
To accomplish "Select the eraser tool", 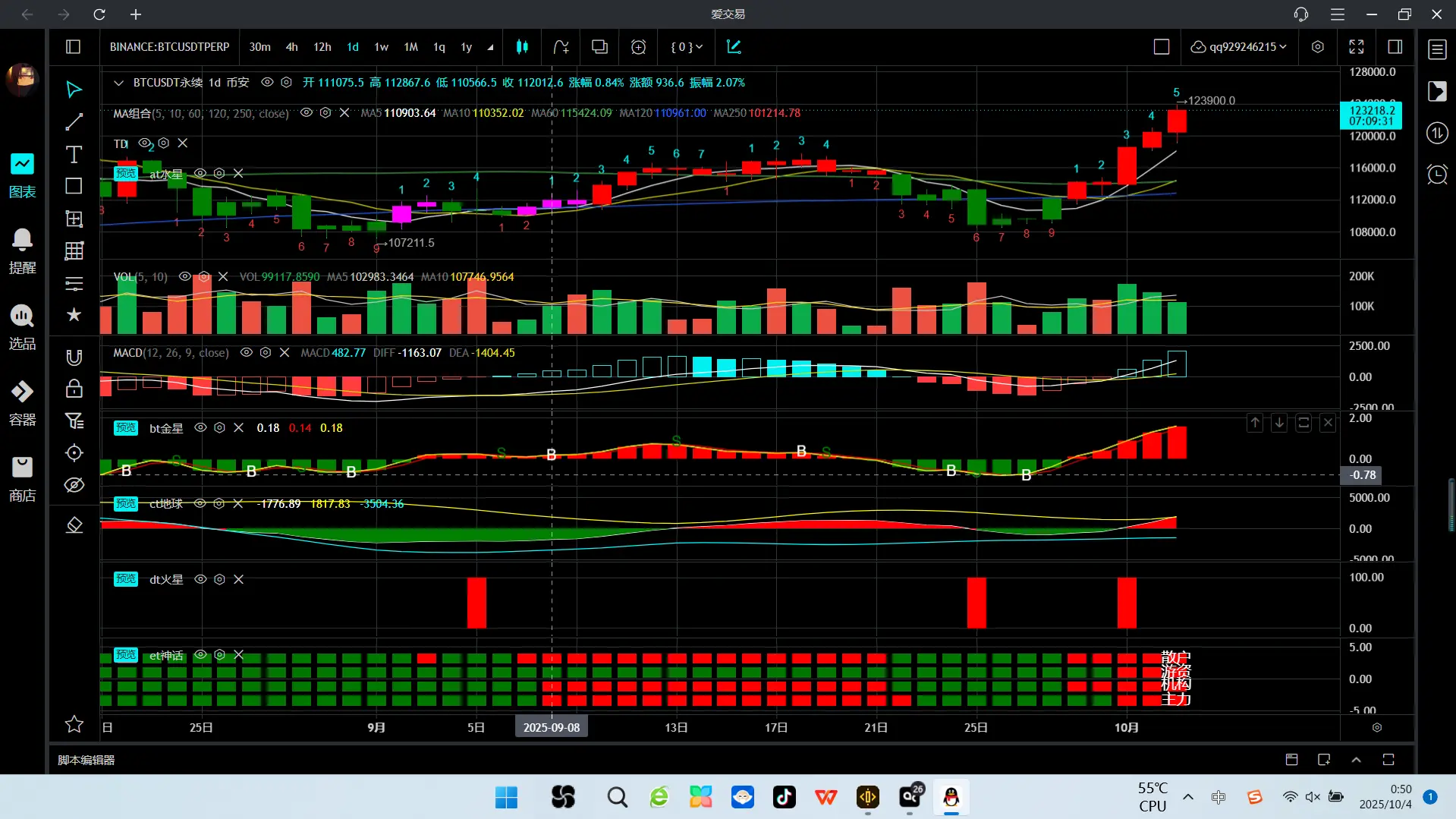I will [x=74, y=525].
